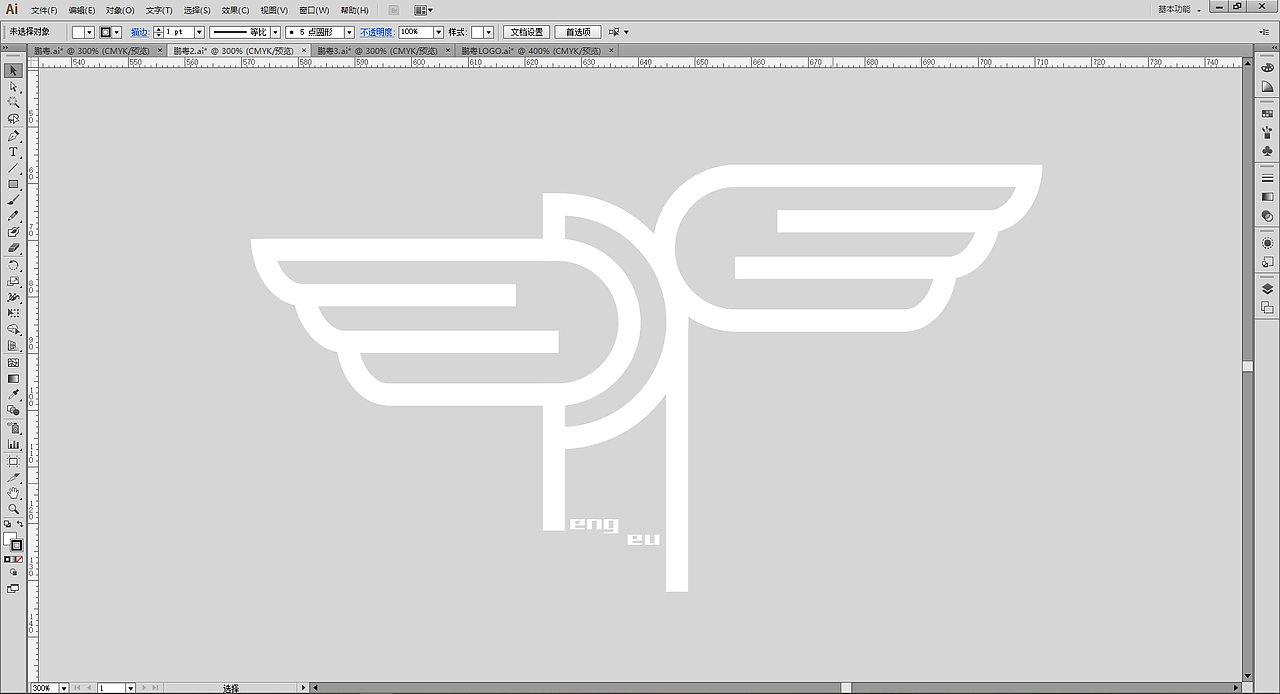Viewport: 1280px width, 694px height.
Task: Select the Scale tool
Action: pyautogui.click(x=13, y=281)
